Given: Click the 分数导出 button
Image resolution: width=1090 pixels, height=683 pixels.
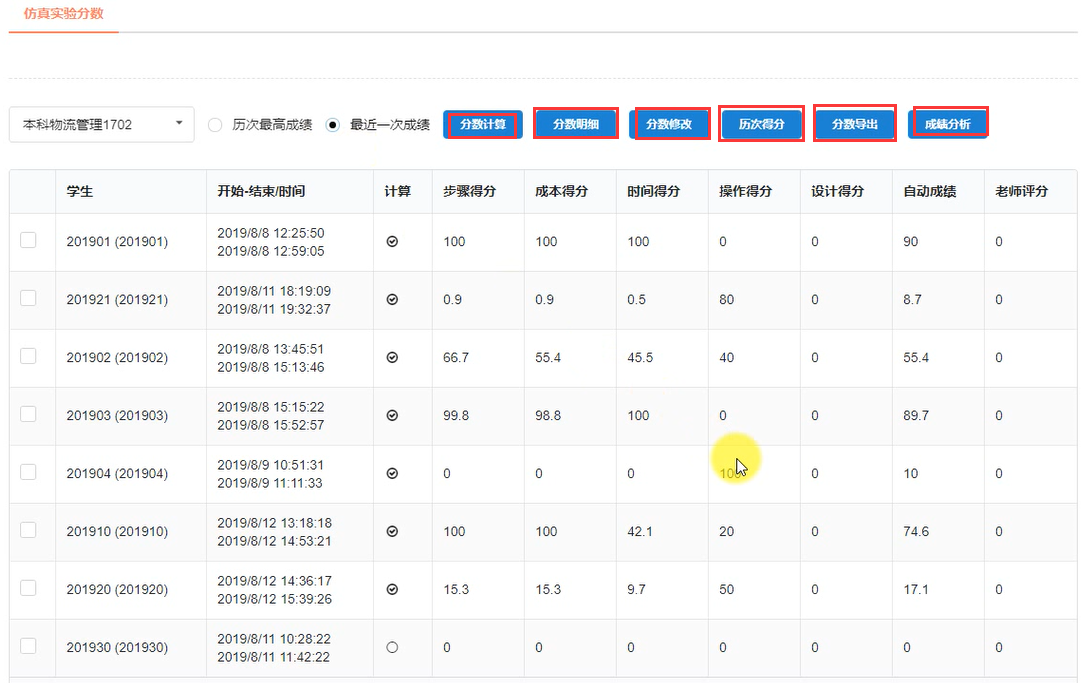Looking at the screenshot, I should [x=854, y=124].
